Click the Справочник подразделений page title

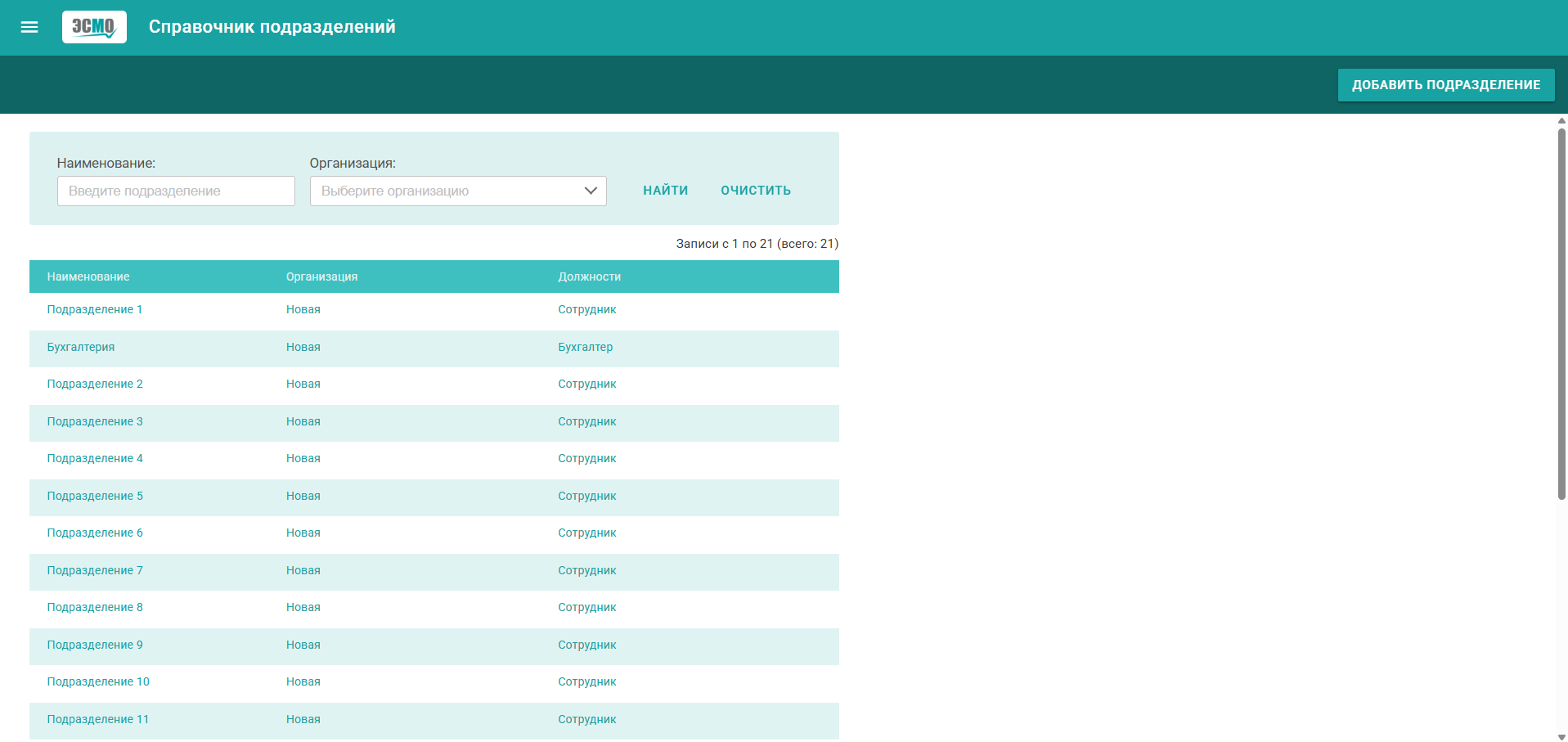272,27
